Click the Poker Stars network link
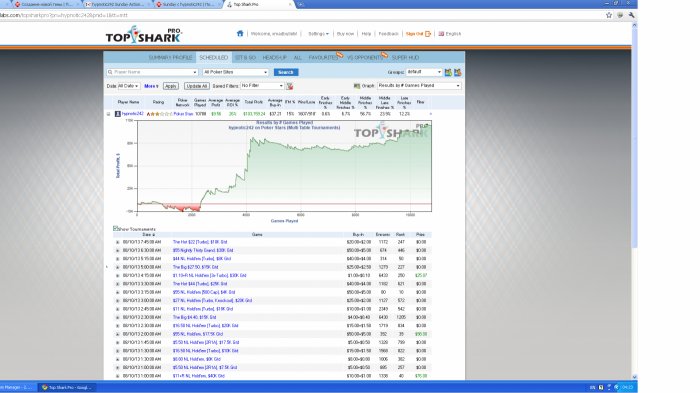 pyautogui.click(x=183, y=114)
